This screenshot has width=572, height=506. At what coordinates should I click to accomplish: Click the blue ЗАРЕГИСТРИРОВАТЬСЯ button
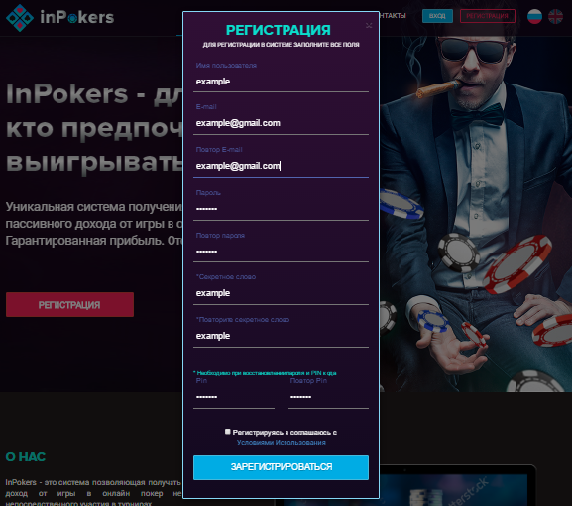point(281,467)
